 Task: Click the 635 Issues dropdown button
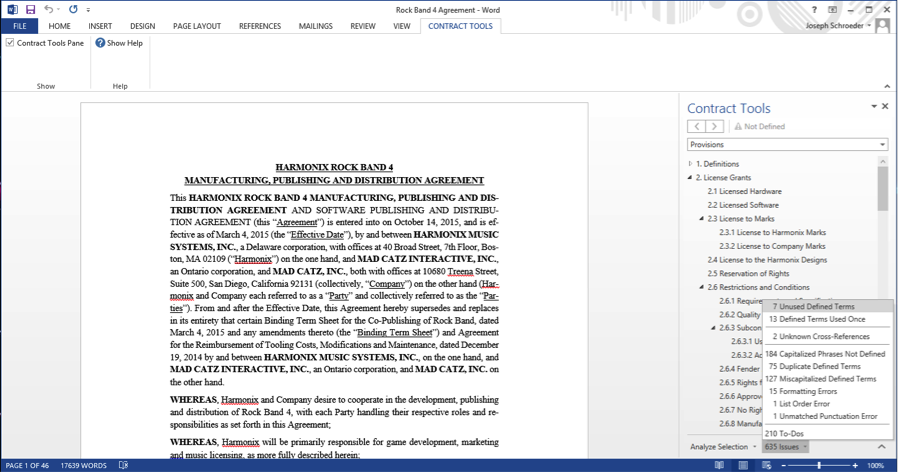point(785,447)
